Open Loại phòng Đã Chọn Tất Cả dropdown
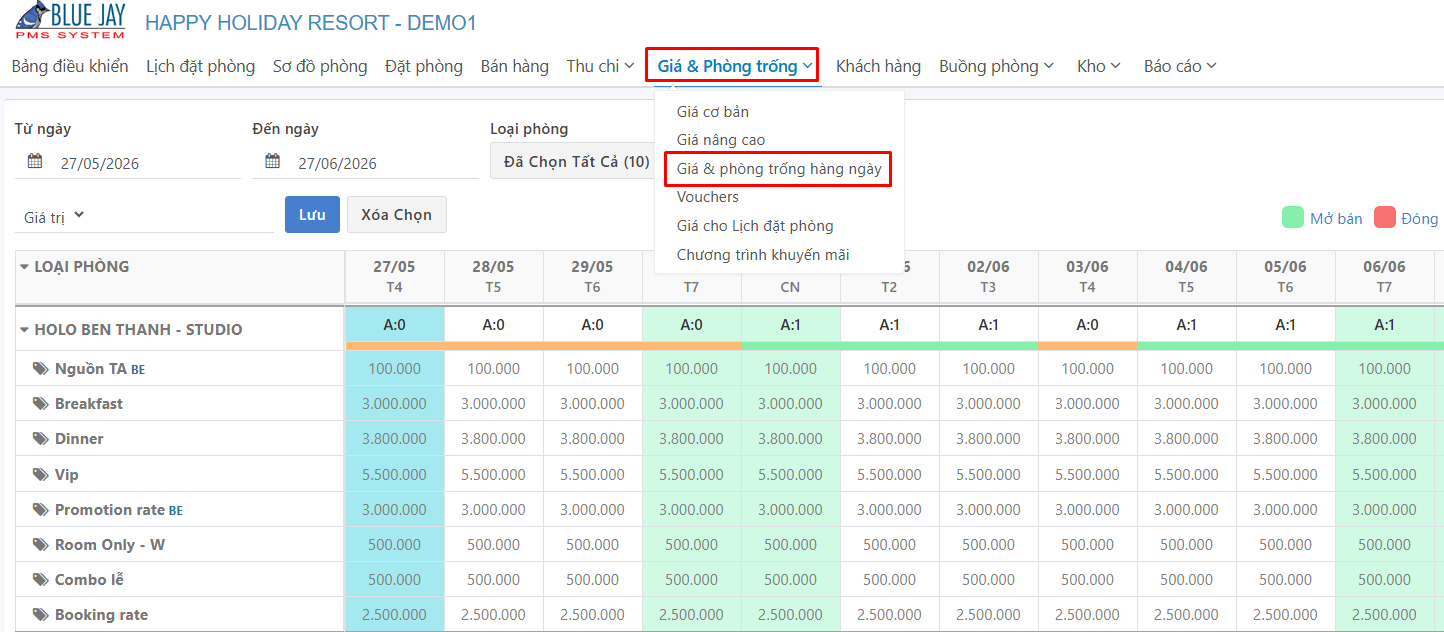This screenshot has height=632, width=1444. (x=573, y=161)
